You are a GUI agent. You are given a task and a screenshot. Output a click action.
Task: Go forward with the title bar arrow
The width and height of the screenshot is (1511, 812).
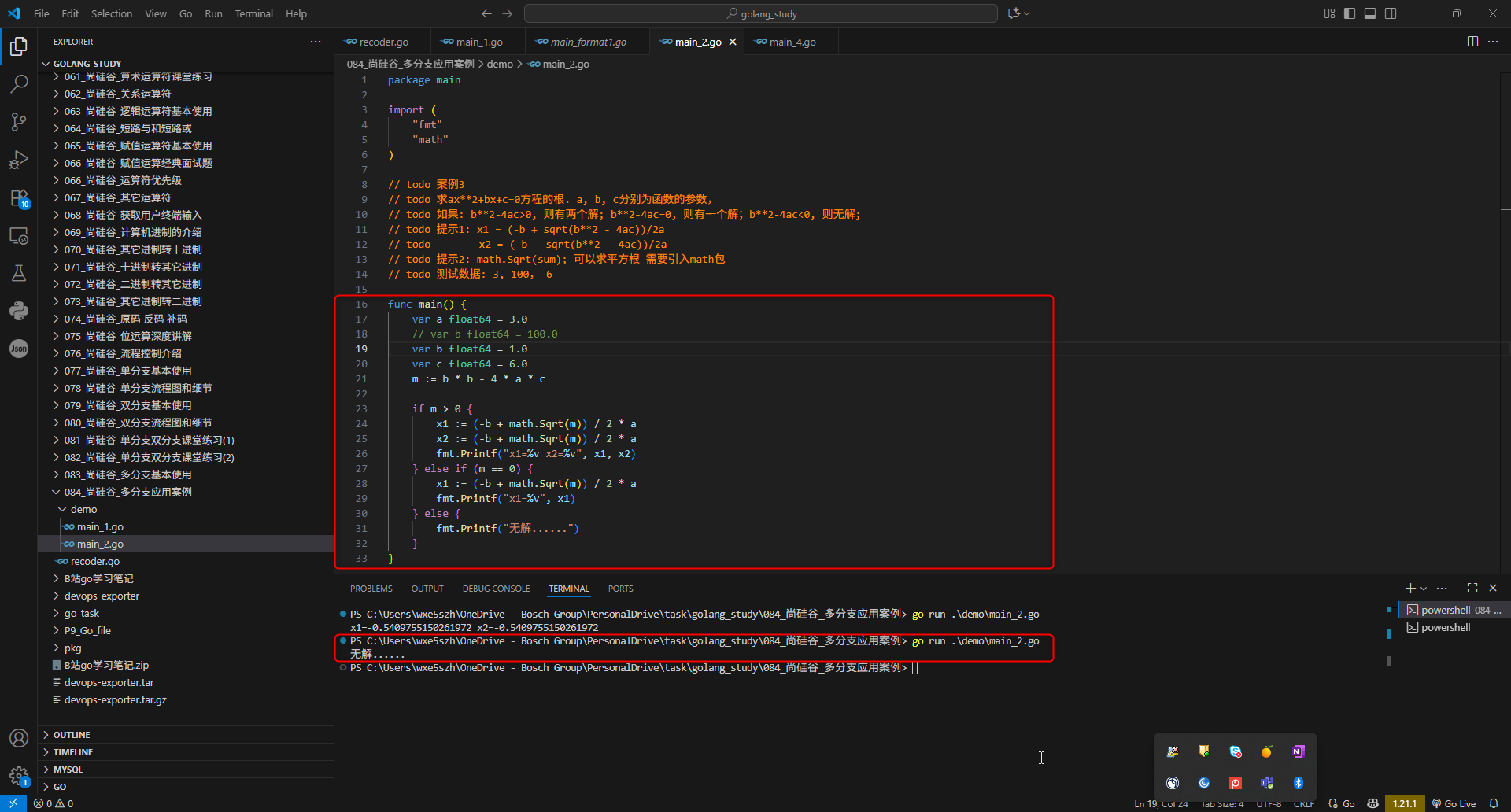pyautogui.click(x=508, y=13)
